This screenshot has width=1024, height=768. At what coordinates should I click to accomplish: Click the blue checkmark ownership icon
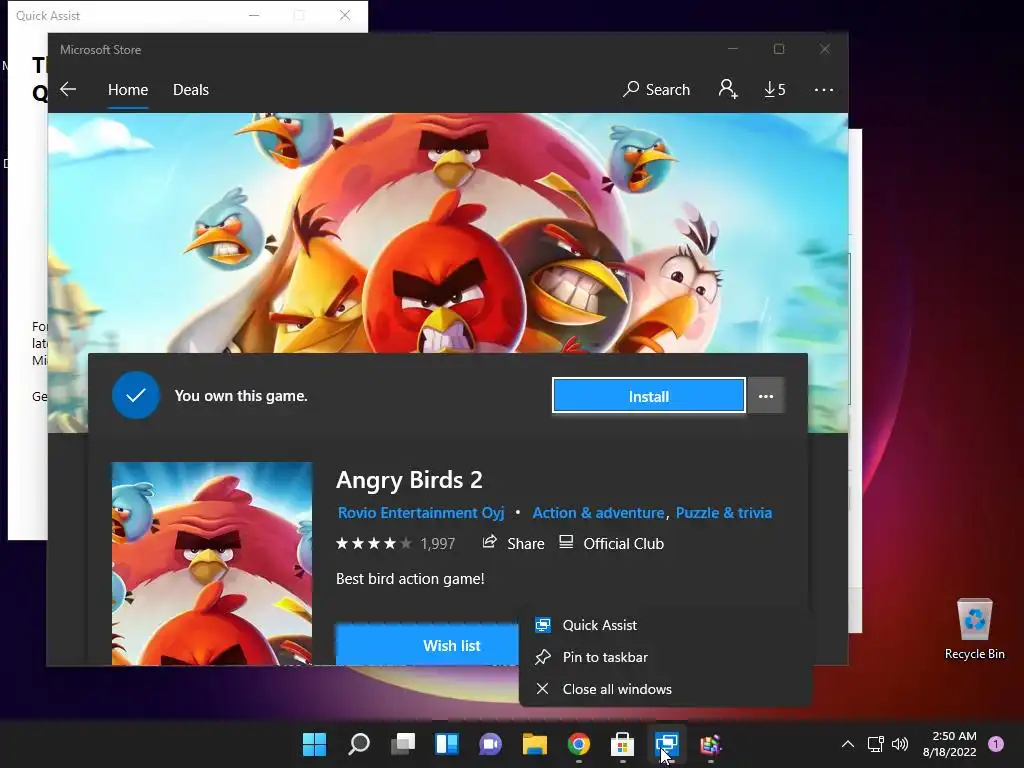point(136,396)
